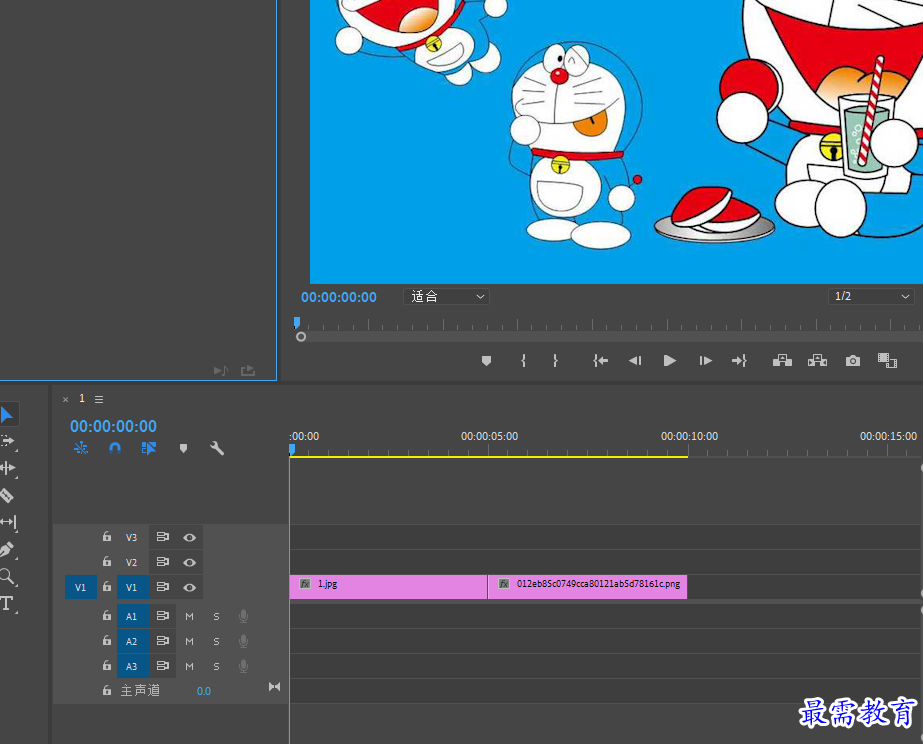Click Program monitor zoom scroll handle
This screenshot has width=923, height=744.
click(x=301, y=337)
